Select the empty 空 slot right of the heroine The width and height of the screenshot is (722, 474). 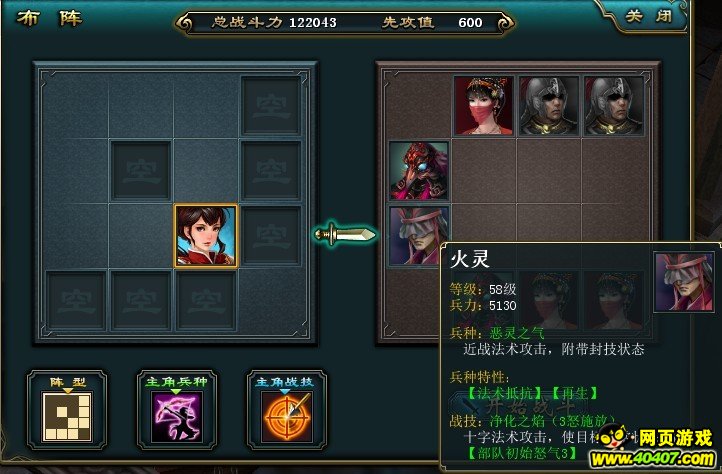[x=271, y=236]
